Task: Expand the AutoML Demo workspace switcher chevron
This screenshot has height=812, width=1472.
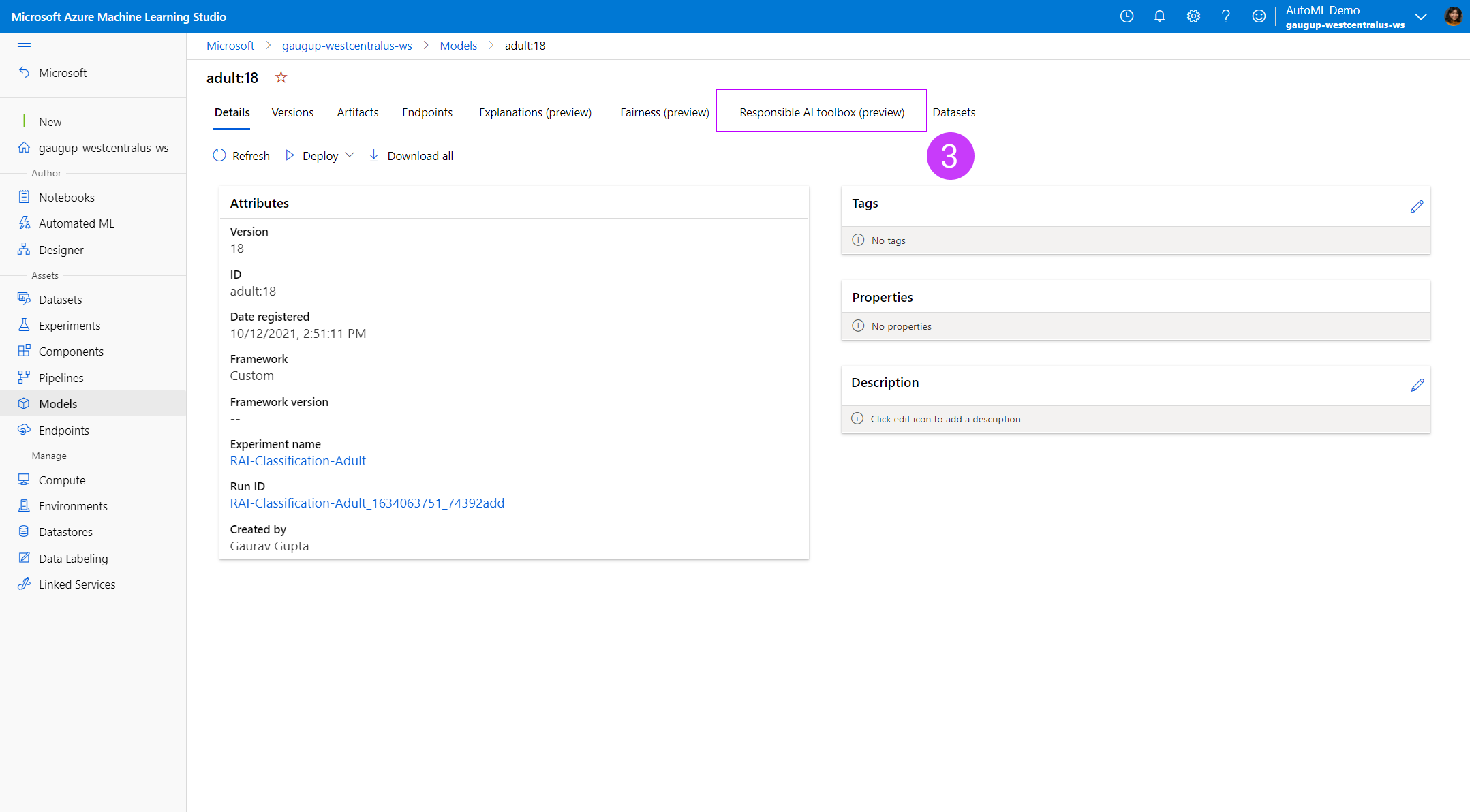Action: tap(1421, 17)
